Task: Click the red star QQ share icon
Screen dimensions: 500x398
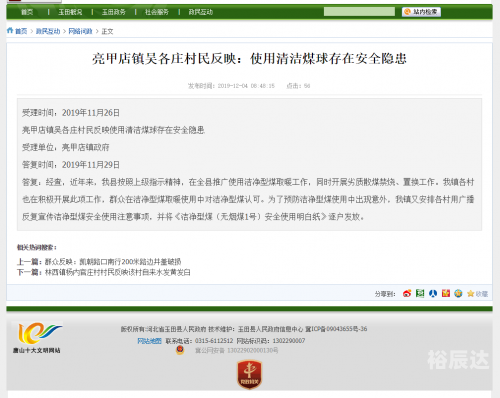Action: [x=446, y=294]
